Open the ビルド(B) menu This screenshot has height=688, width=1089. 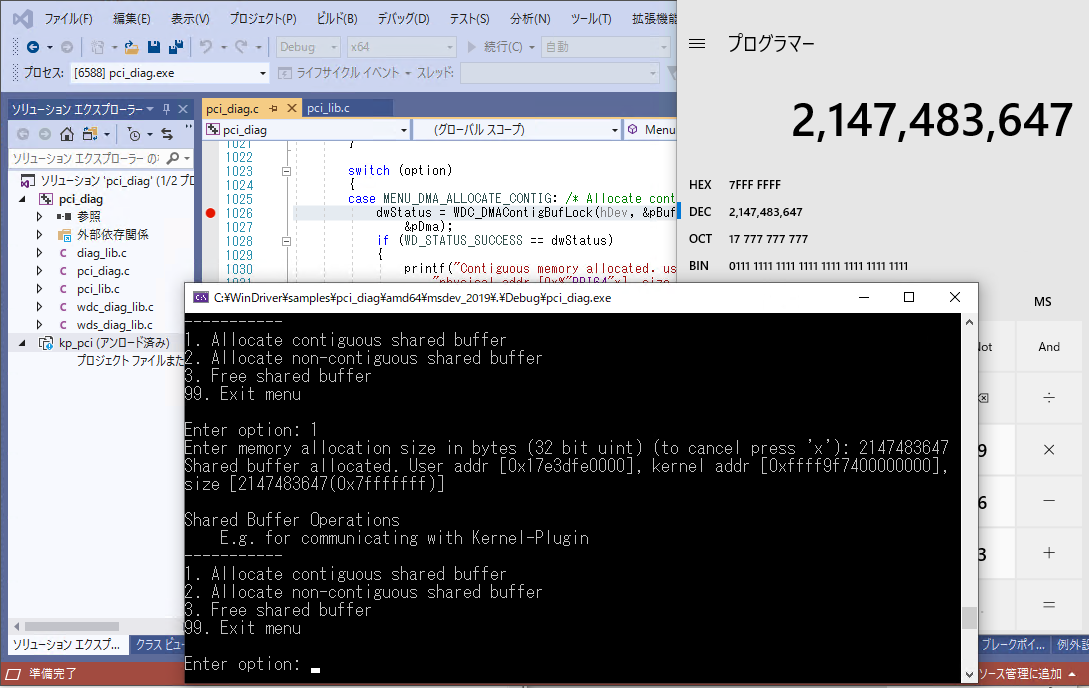336,19
